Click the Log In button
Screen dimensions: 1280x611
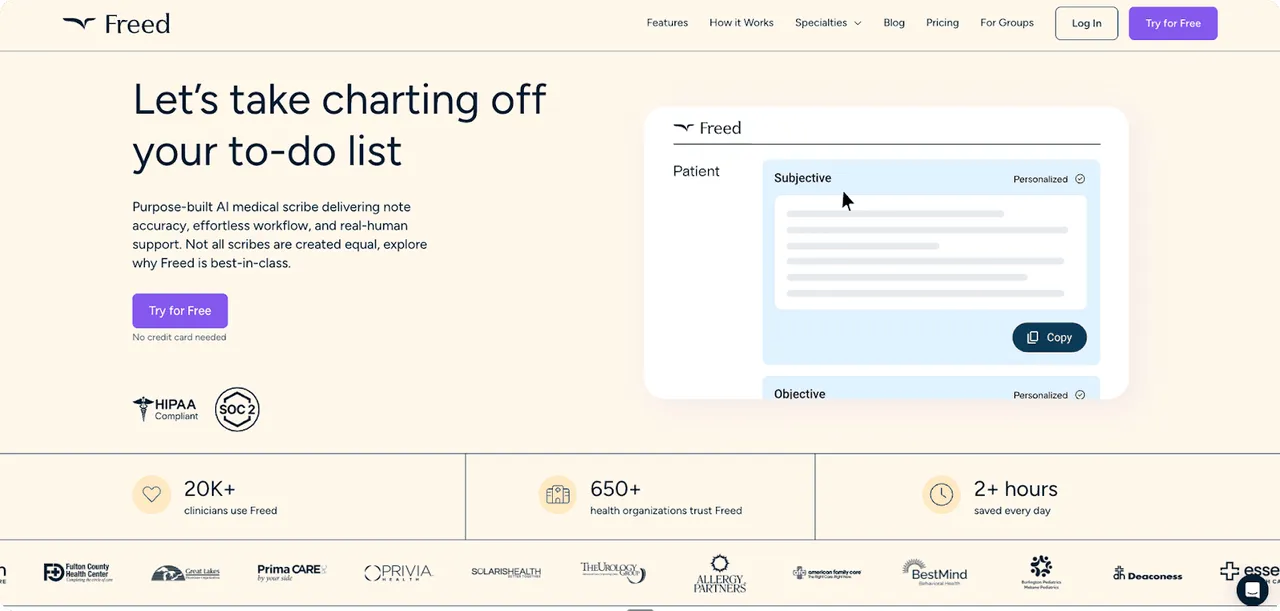coord(1086,23)
